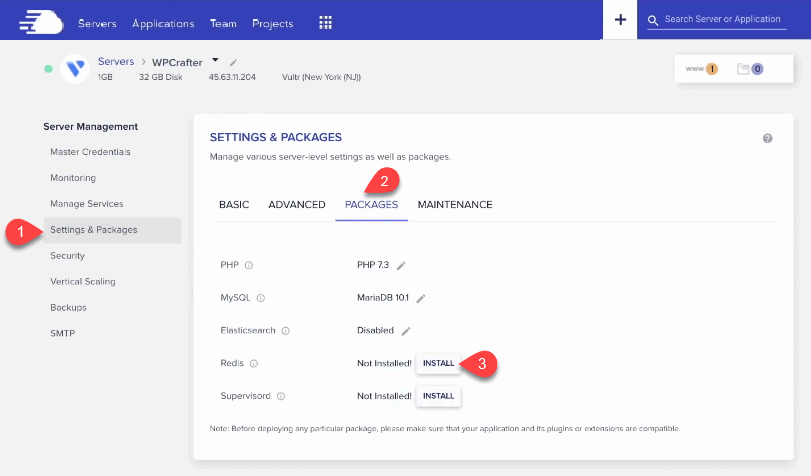Go to the Servers breadcrumb link
The height and width of the screenshot is (476, 811).
tap(116, 62)
